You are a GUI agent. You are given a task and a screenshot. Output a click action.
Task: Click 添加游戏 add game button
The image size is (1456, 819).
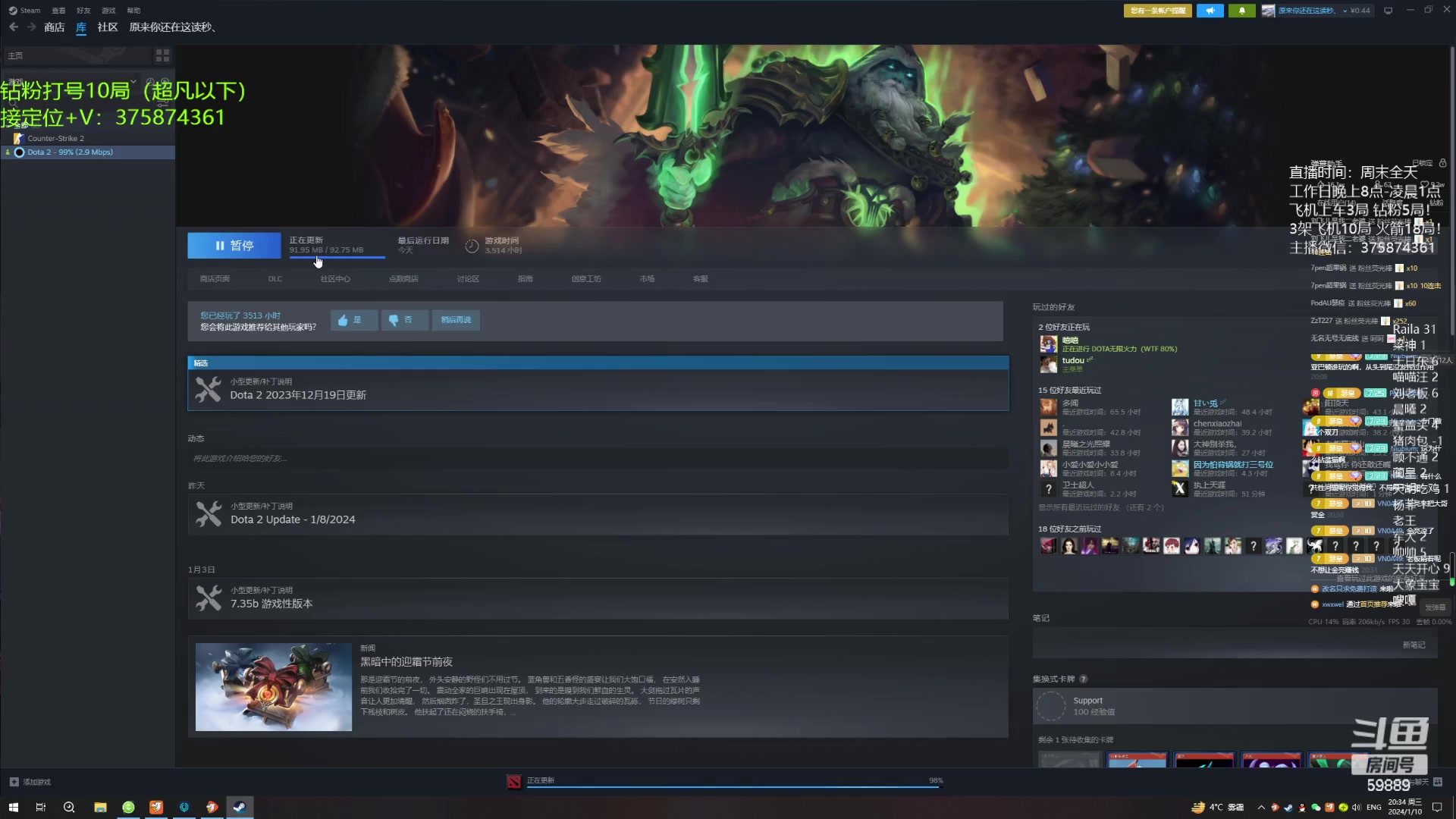coord(30,782)
